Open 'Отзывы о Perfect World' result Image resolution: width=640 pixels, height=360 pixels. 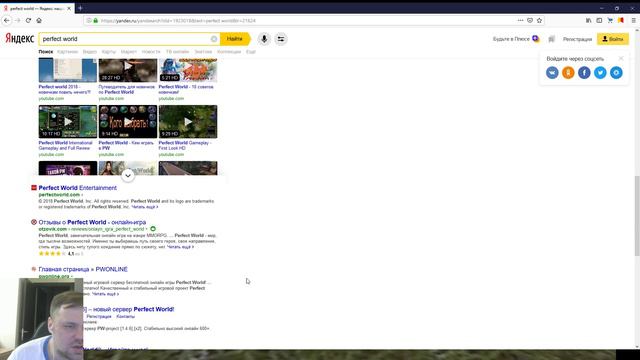click(92, 222)
